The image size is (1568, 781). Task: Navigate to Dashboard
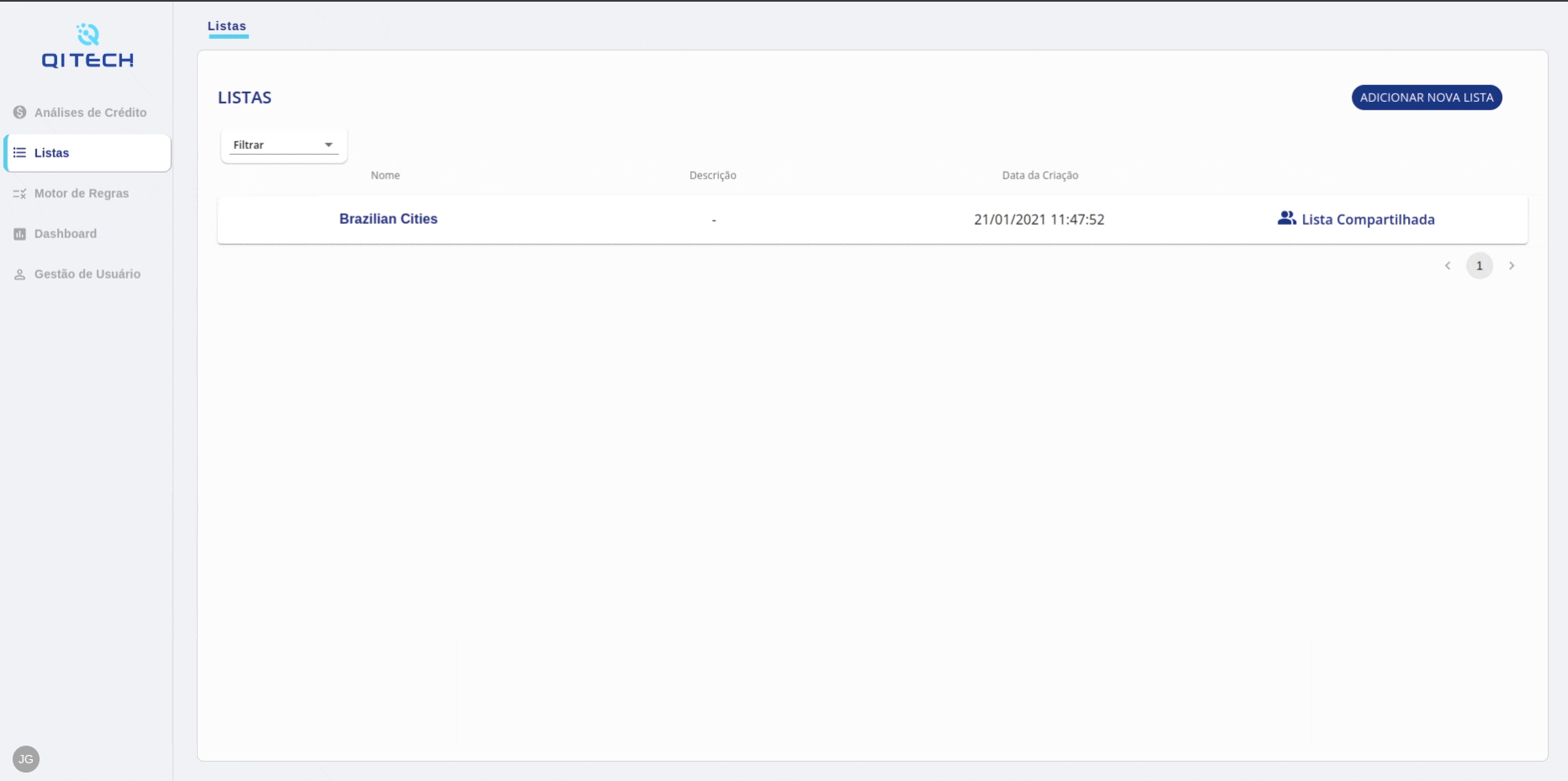pyautogui.click(x=88, y=234)
